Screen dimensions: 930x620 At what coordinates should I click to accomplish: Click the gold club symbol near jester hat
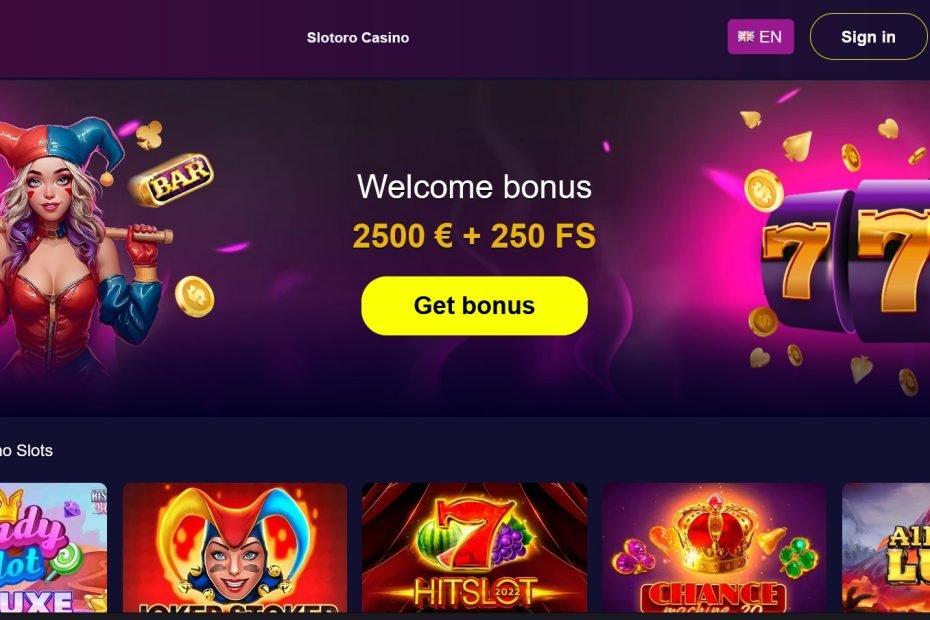[149, 135]
